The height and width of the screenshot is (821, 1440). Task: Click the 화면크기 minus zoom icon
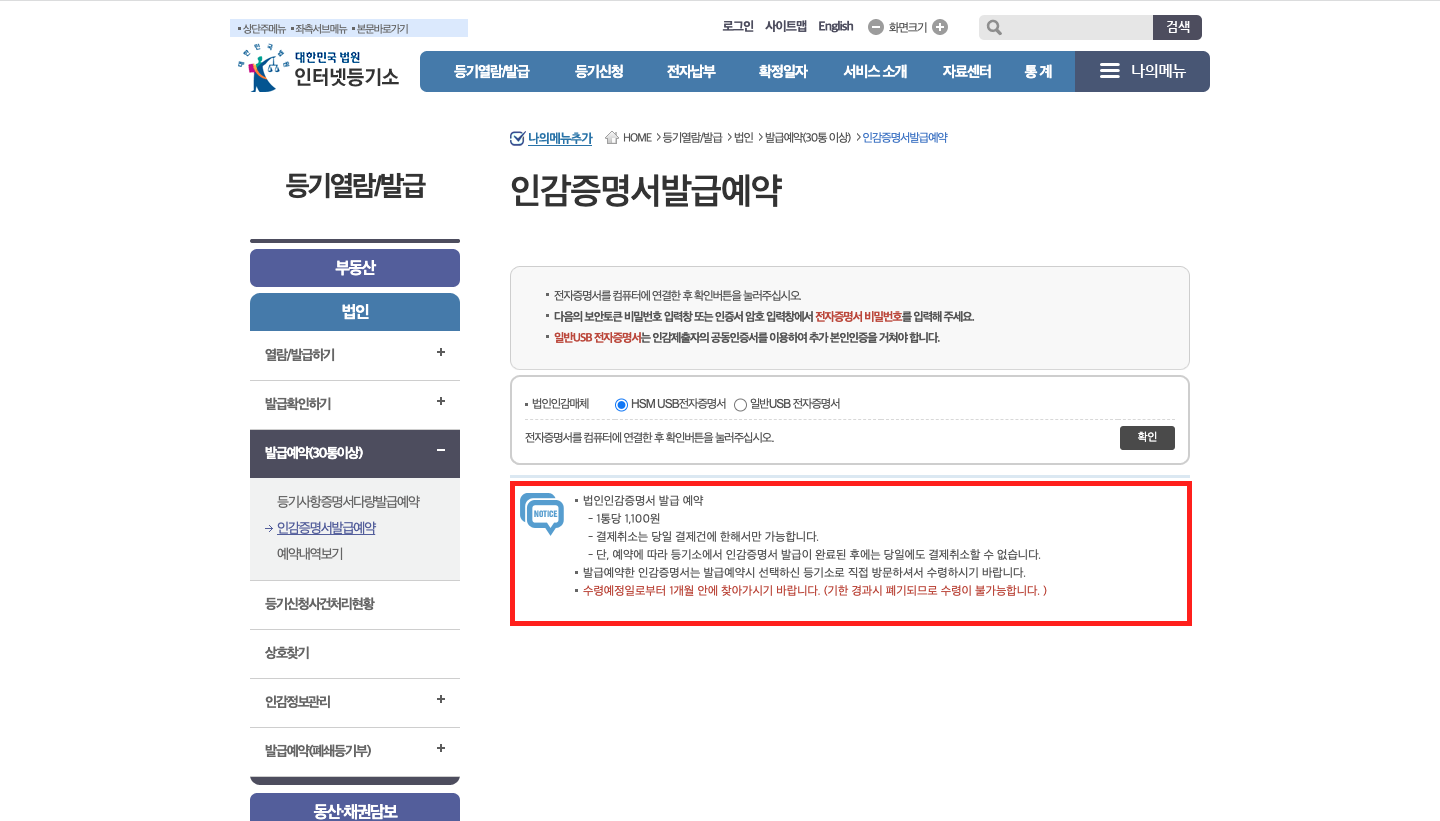point(876,27)
